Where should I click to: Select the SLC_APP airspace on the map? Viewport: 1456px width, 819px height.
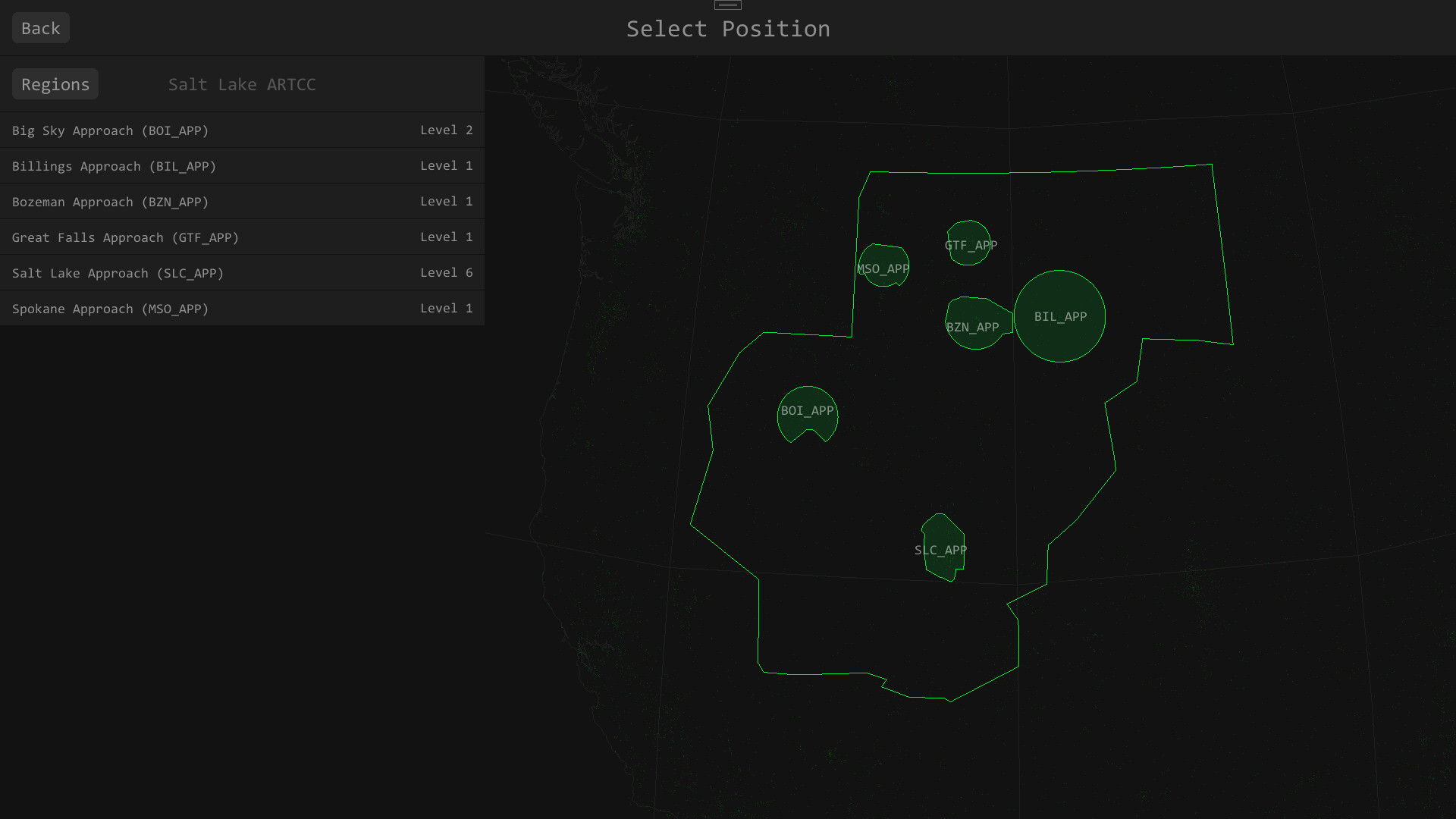coord(942,549)
